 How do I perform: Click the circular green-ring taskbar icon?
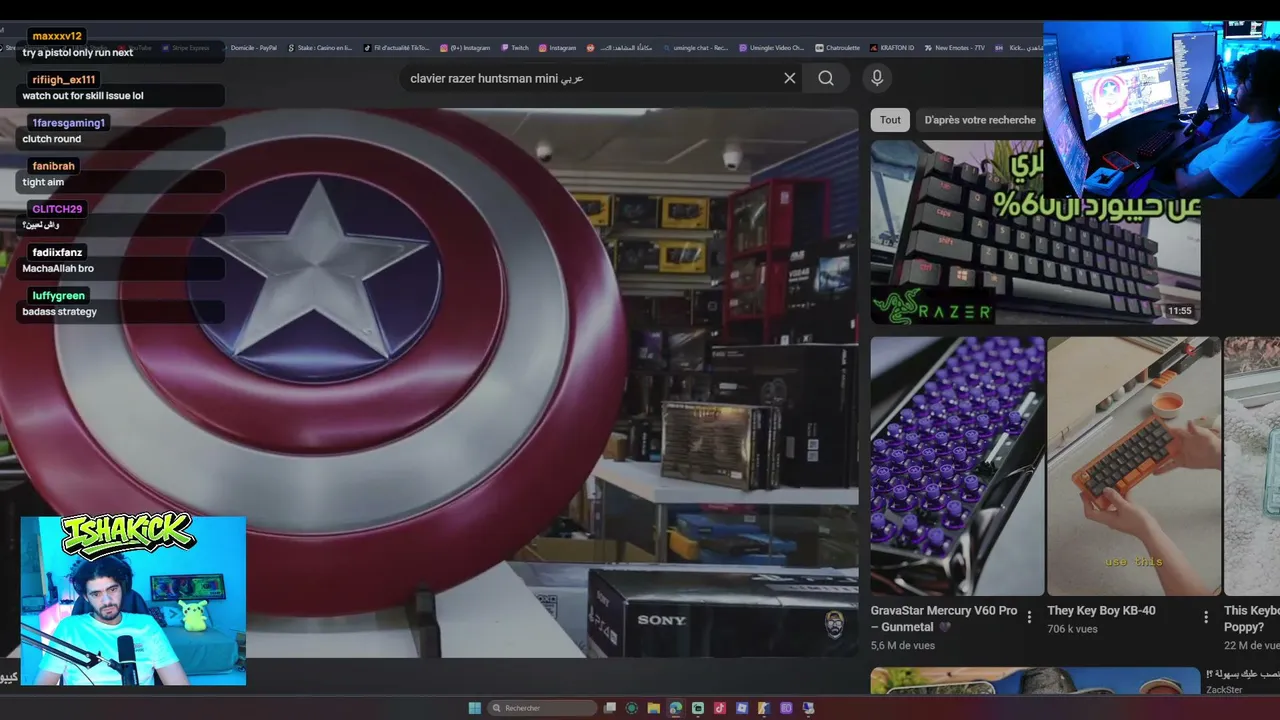[x=632, y=708]
